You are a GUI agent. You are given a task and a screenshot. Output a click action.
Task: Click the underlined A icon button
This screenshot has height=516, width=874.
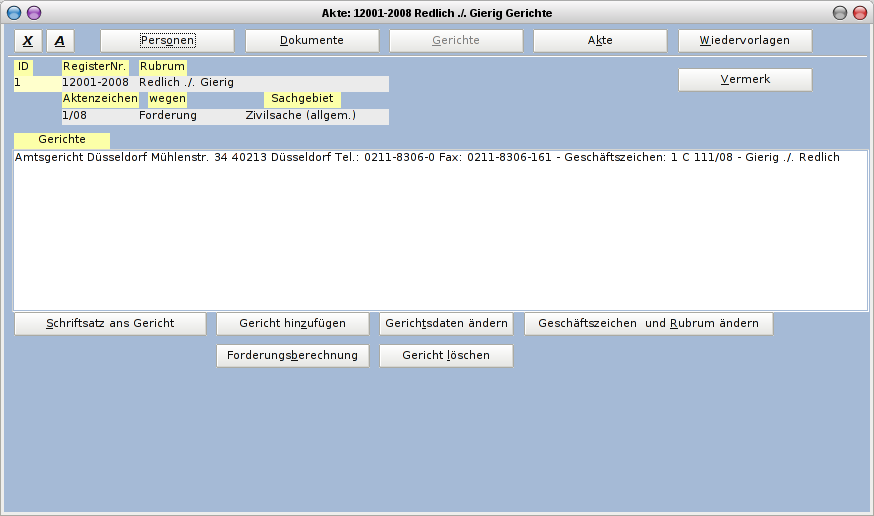[60, 41]
